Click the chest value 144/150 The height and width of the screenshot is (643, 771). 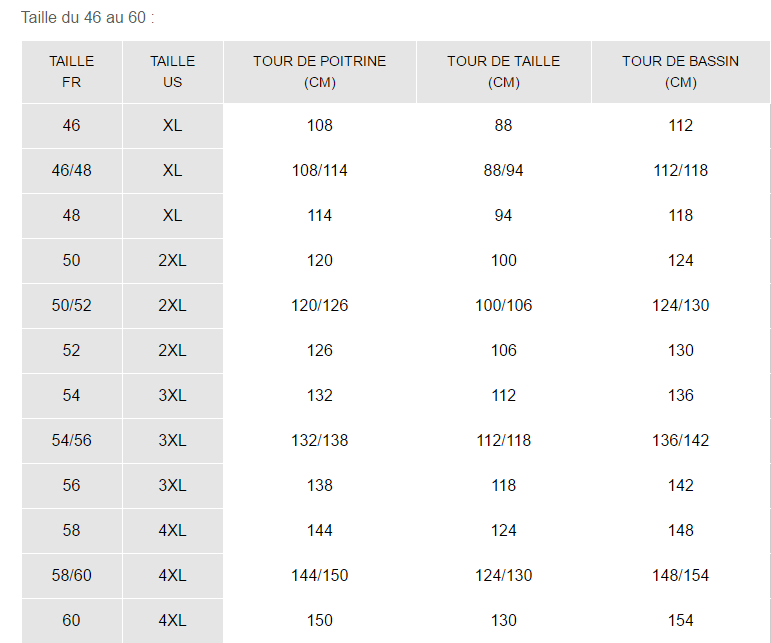(319, 575)
